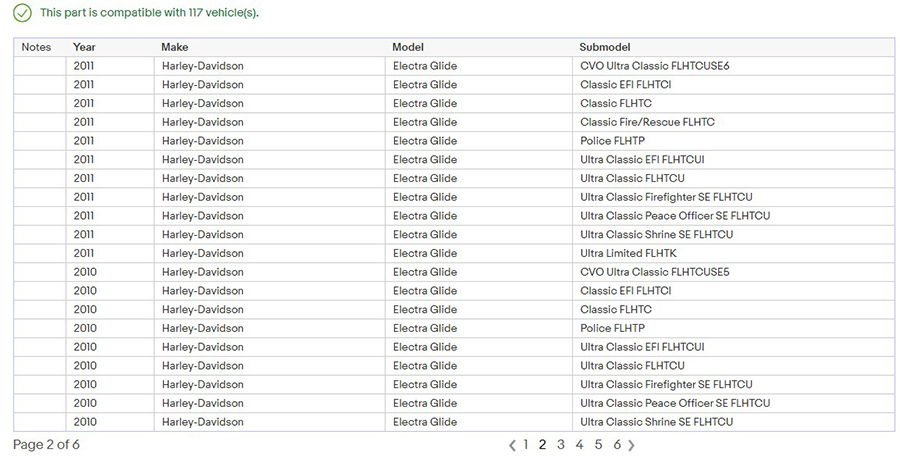Jump to page 4 of results
The image size is (900, 456).
point(580,445)
